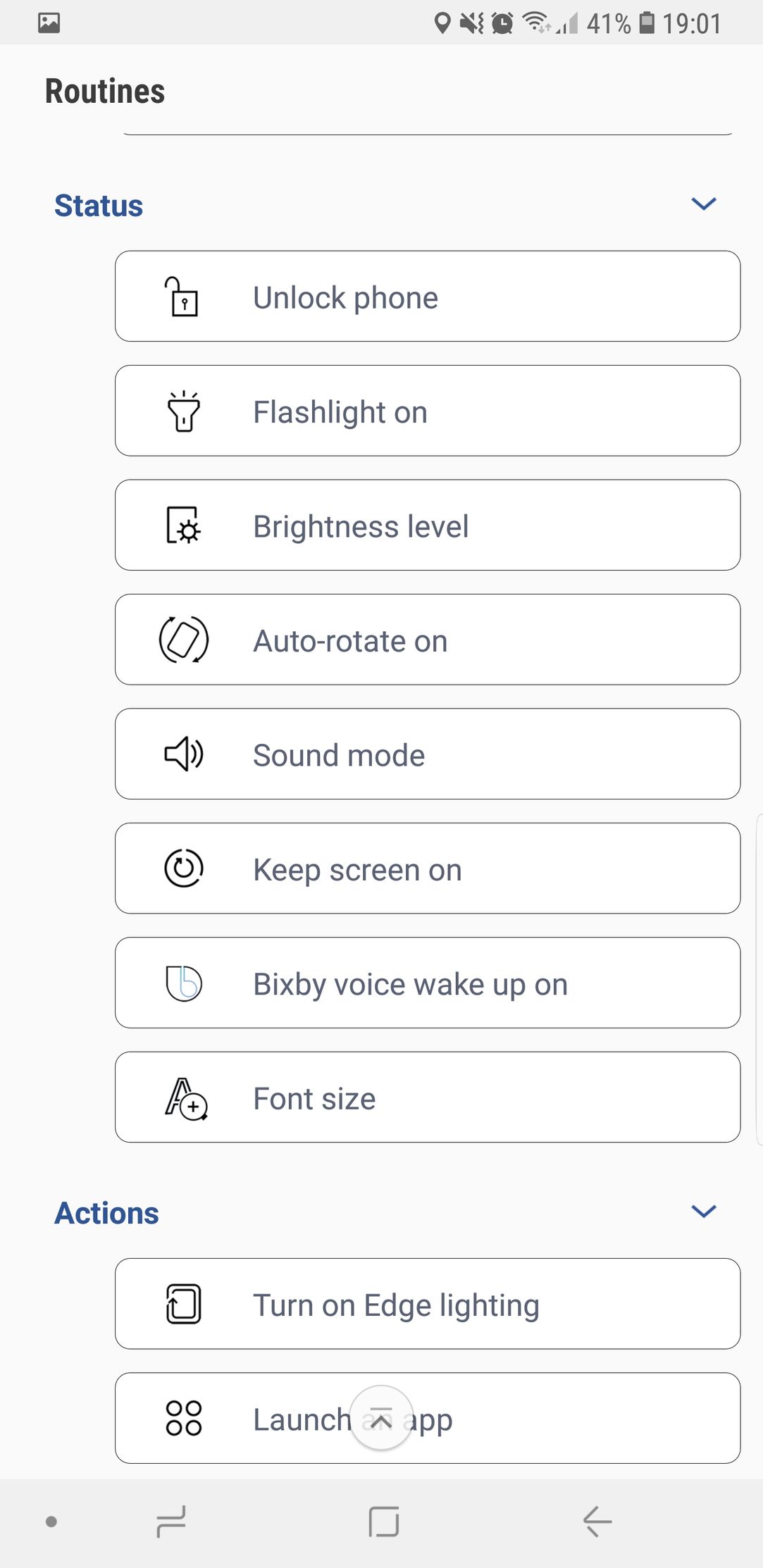The image size is (763, 1568).
Task: Tap the unlock phone padlock icon
Action: coord(182,297)
